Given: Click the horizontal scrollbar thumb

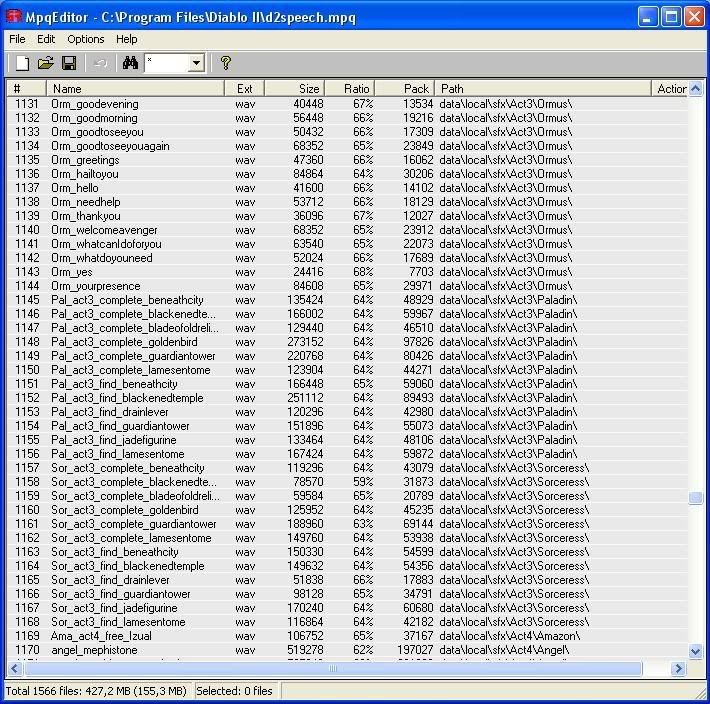Looking at the screenshot, I should (x=333, y=668).
